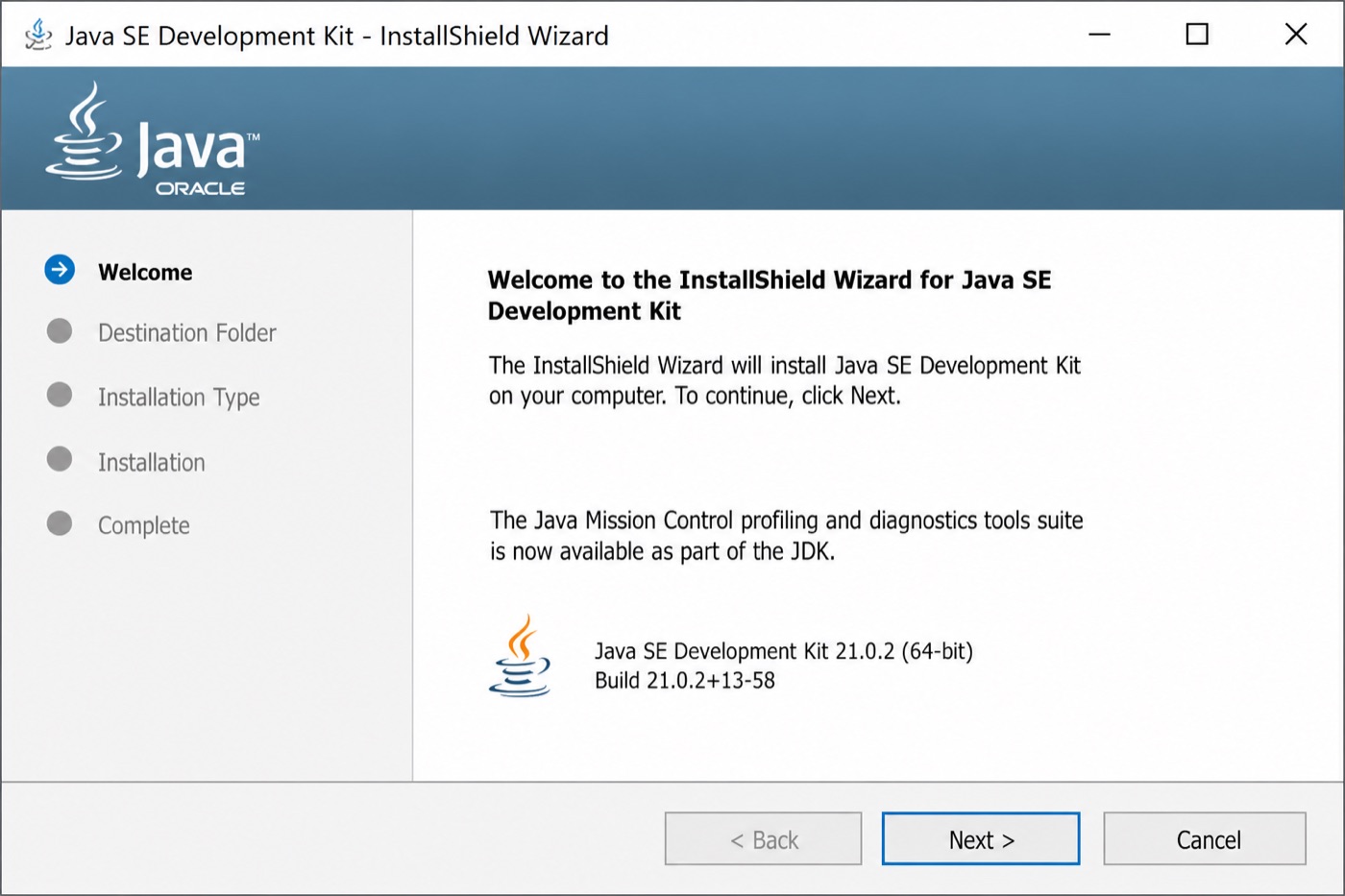The image size is (1345, 896).
Task: Select the Destination Folder step label
Action: coord(187,332)
